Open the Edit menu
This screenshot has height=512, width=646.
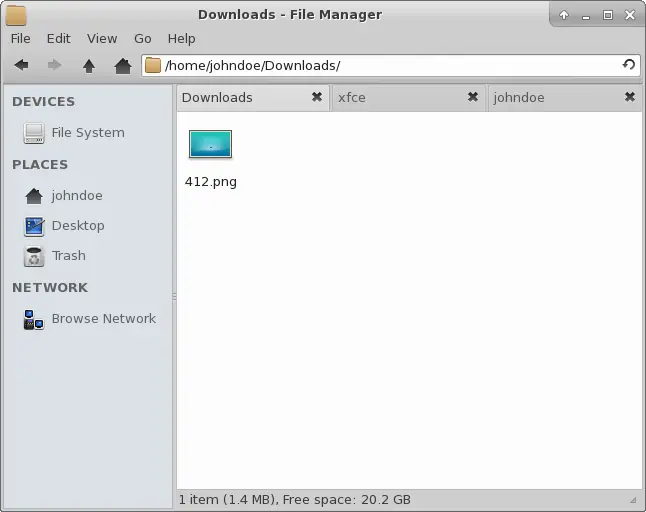[x=58, y=39]
